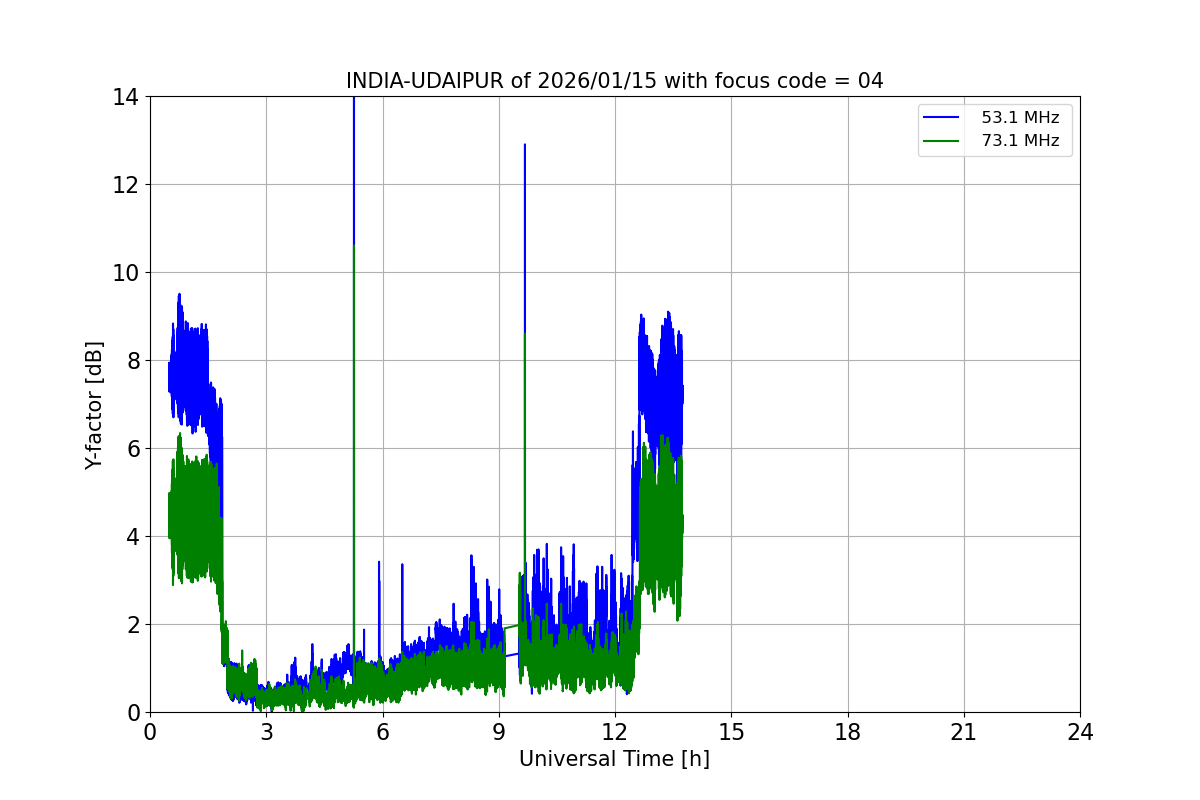Click the plot title INDIA-UDAIPUR of 2026/01/15
Screen dimensions: 1200x800
coord(614,81)
